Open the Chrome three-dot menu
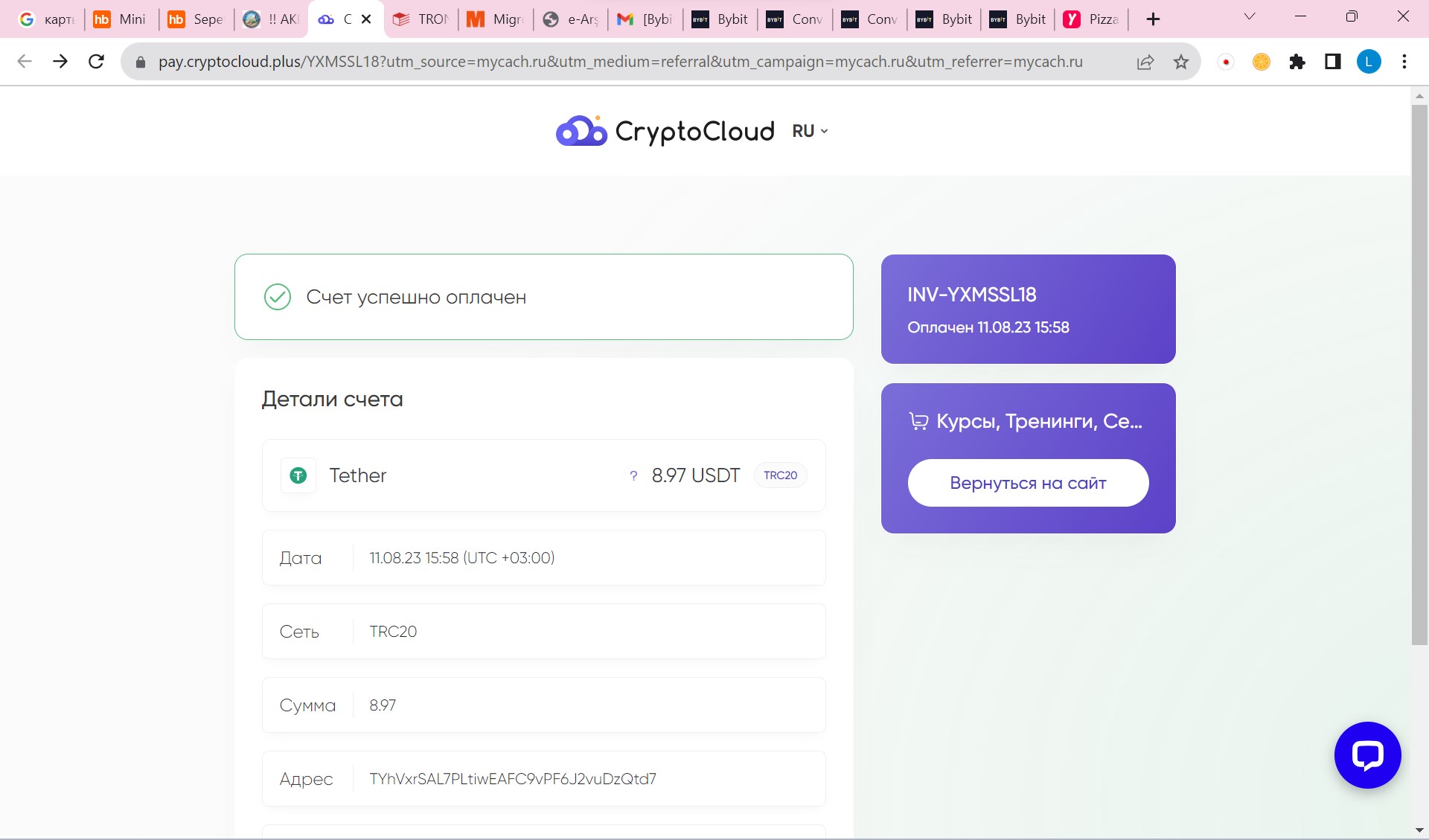The width and height of the screenshot is (1429, 840). [x=1404, y=62]
